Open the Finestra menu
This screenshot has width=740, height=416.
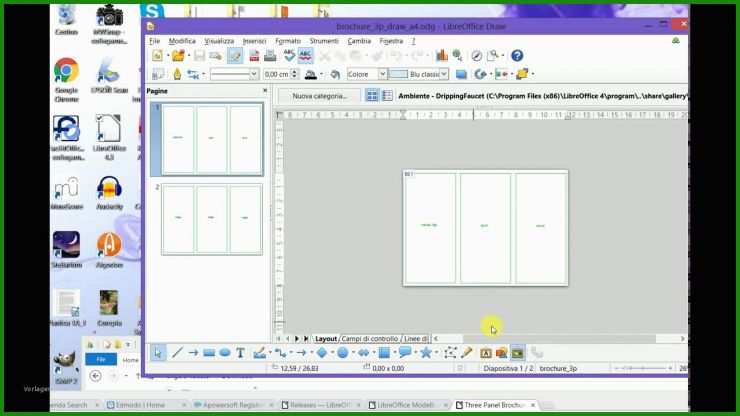click(391, 41)
